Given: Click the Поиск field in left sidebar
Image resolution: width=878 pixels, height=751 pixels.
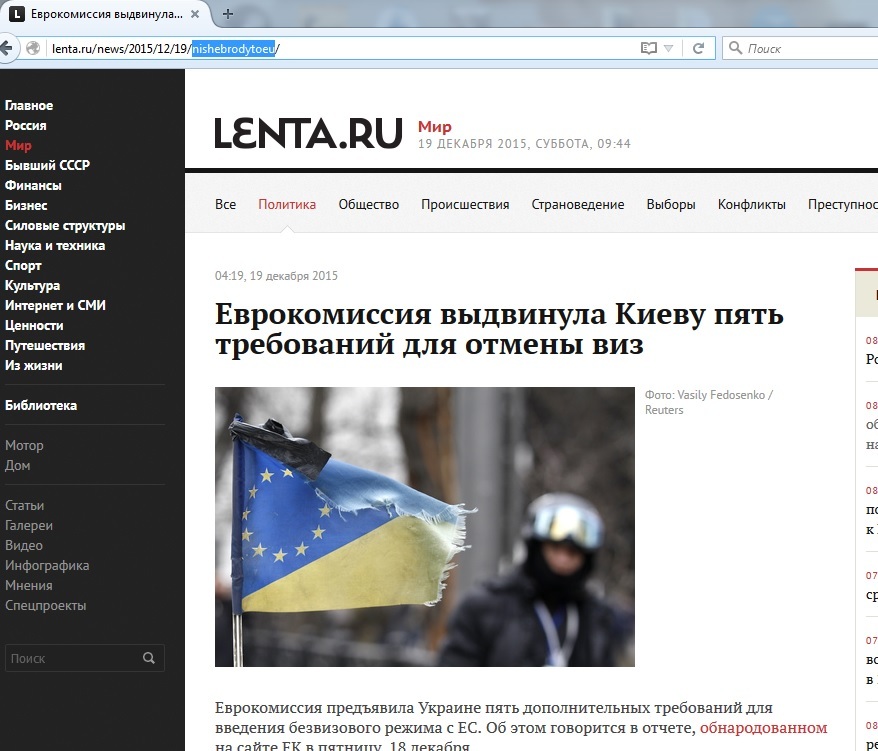Looking at the screenshot, I should tap(70, 658).
